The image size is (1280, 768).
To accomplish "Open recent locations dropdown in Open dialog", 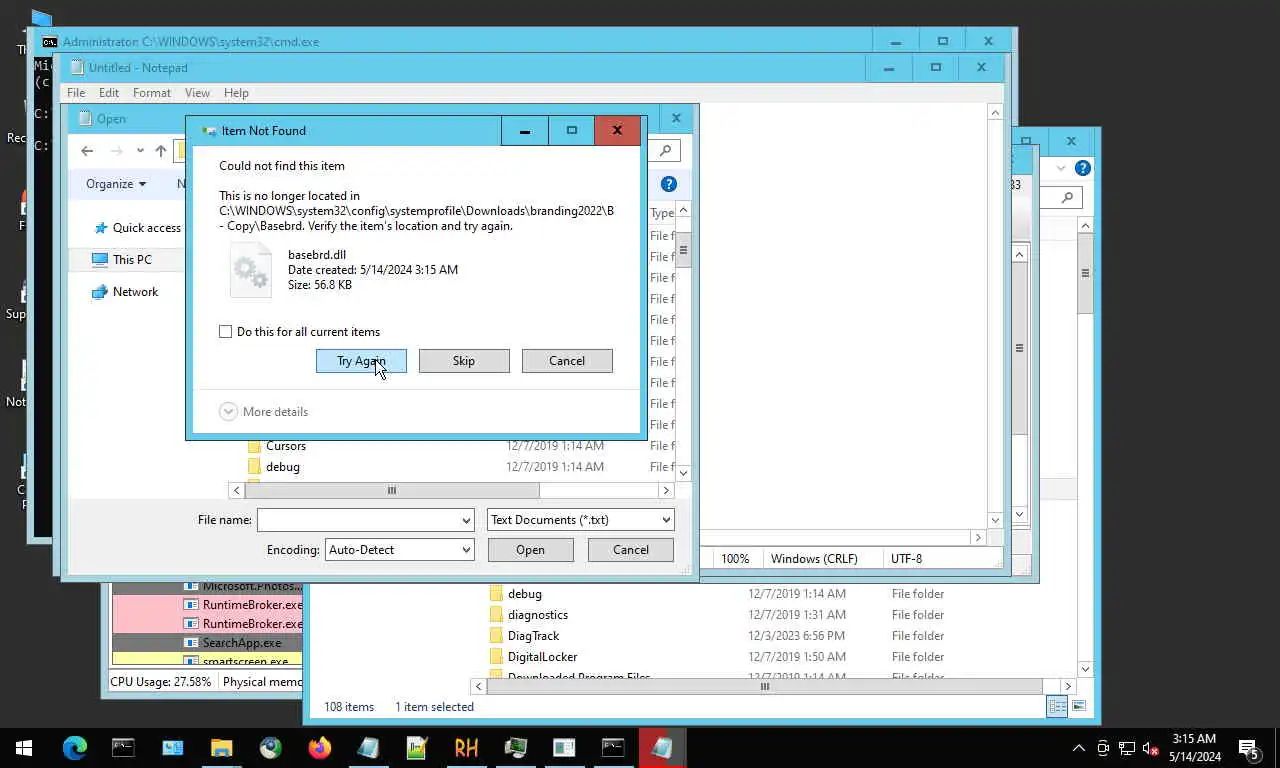I will [x=140, y=151].
